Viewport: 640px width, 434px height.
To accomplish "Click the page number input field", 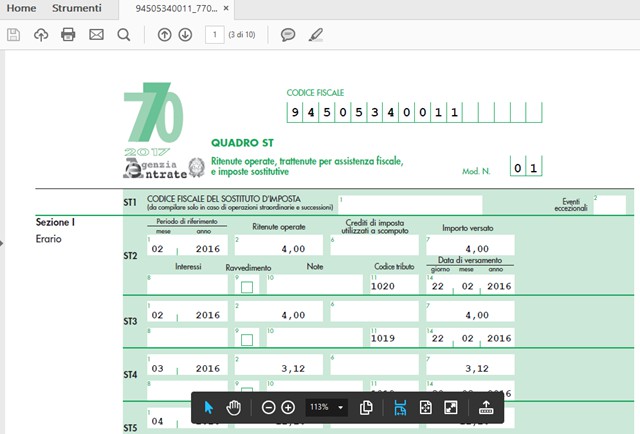I will pyautogui.click(x=214, y=35).
